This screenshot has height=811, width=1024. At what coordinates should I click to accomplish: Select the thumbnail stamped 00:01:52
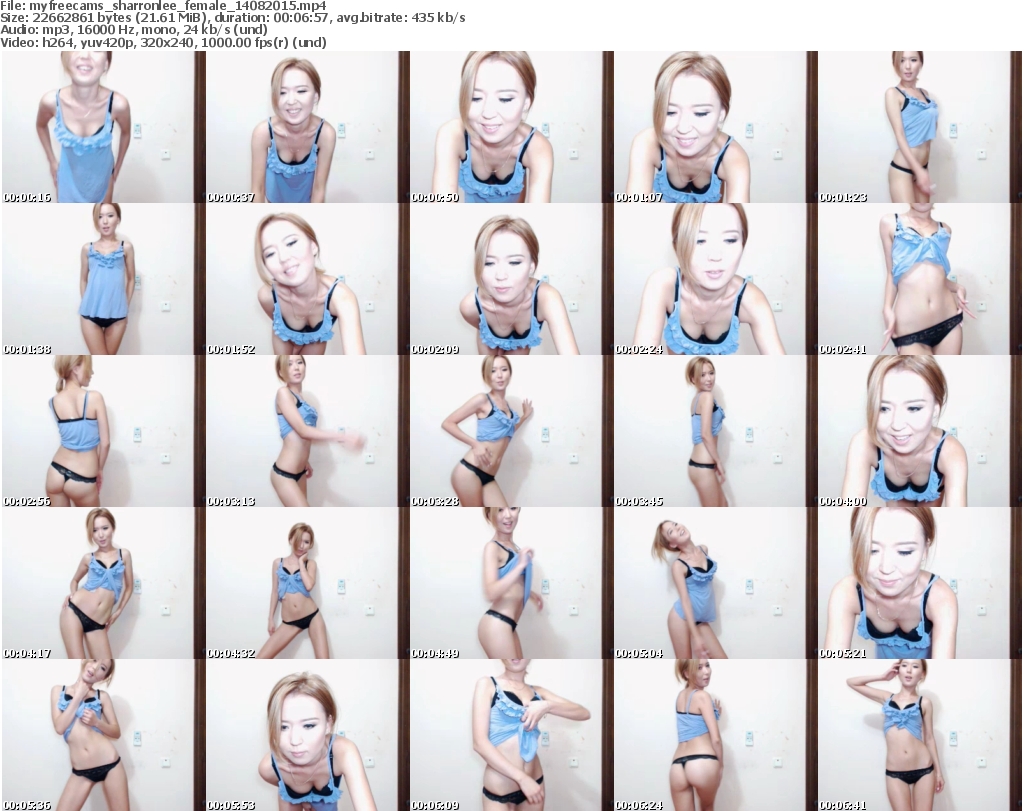tap(308, 279)
